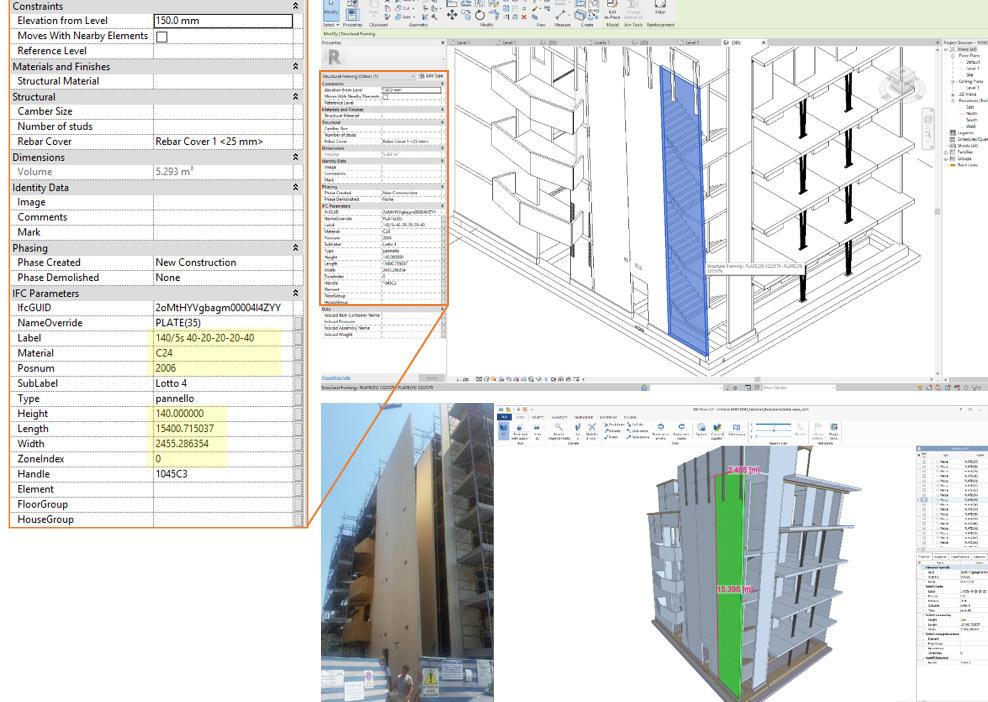Image resolution: width=988 pixels, height=702 pixels.
Task: Click the redo arrow icon in BIM viewer ribbon
Action: click(x=681, y=427)
